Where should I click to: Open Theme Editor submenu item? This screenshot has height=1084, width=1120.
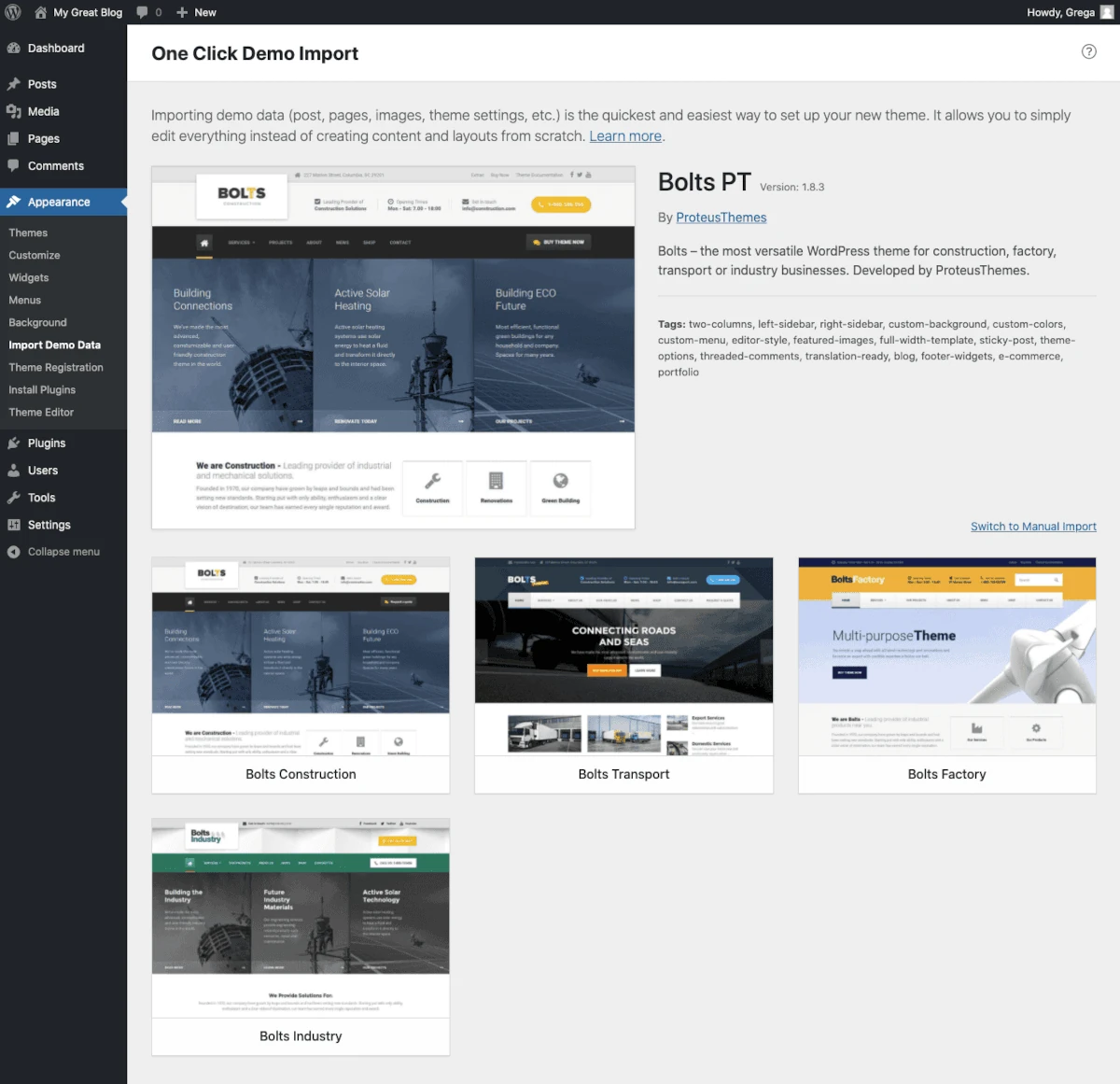point(41,412)
